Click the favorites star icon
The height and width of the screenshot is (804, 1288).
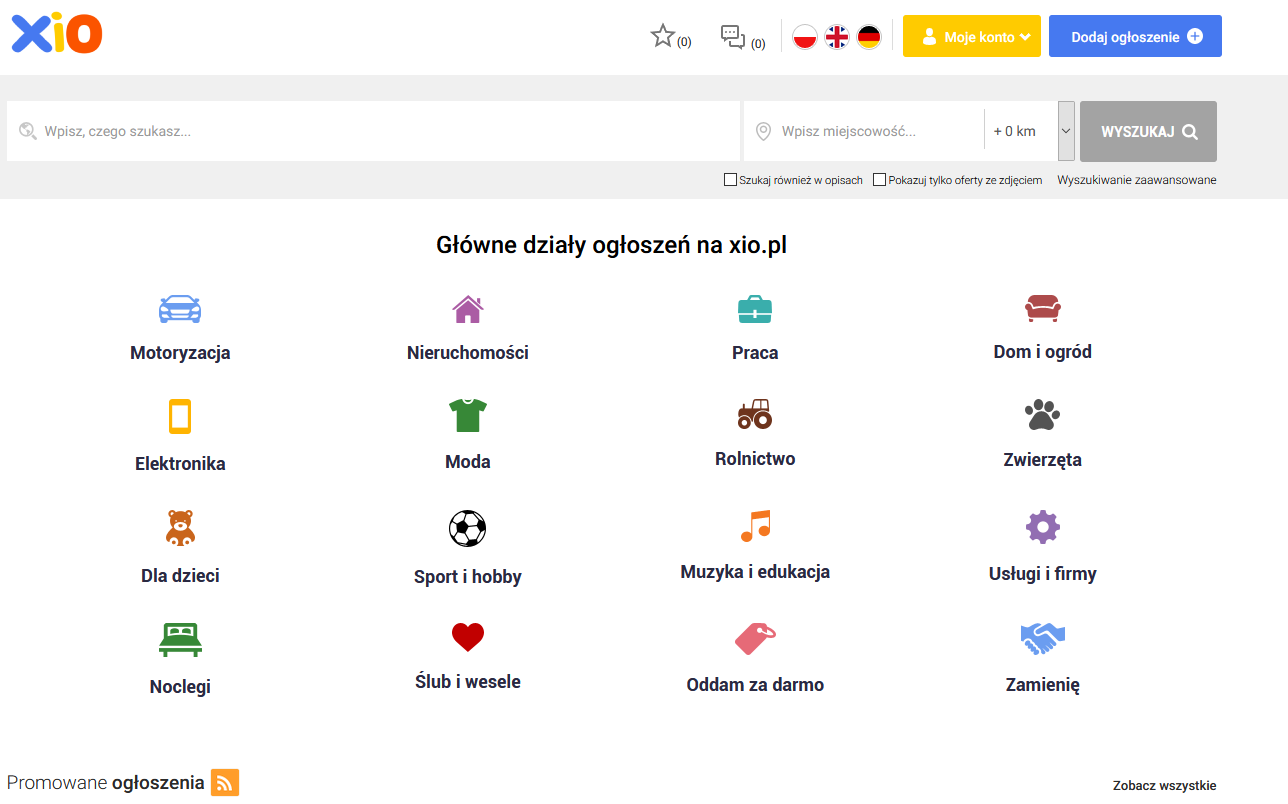tap(663, 37)
